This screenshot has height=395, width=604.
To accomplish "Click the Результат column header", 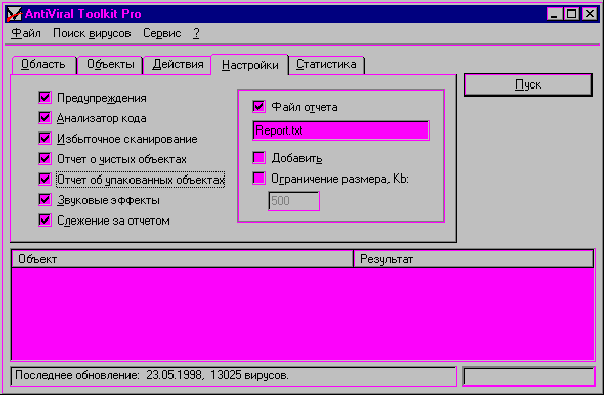I will point(473,259).
